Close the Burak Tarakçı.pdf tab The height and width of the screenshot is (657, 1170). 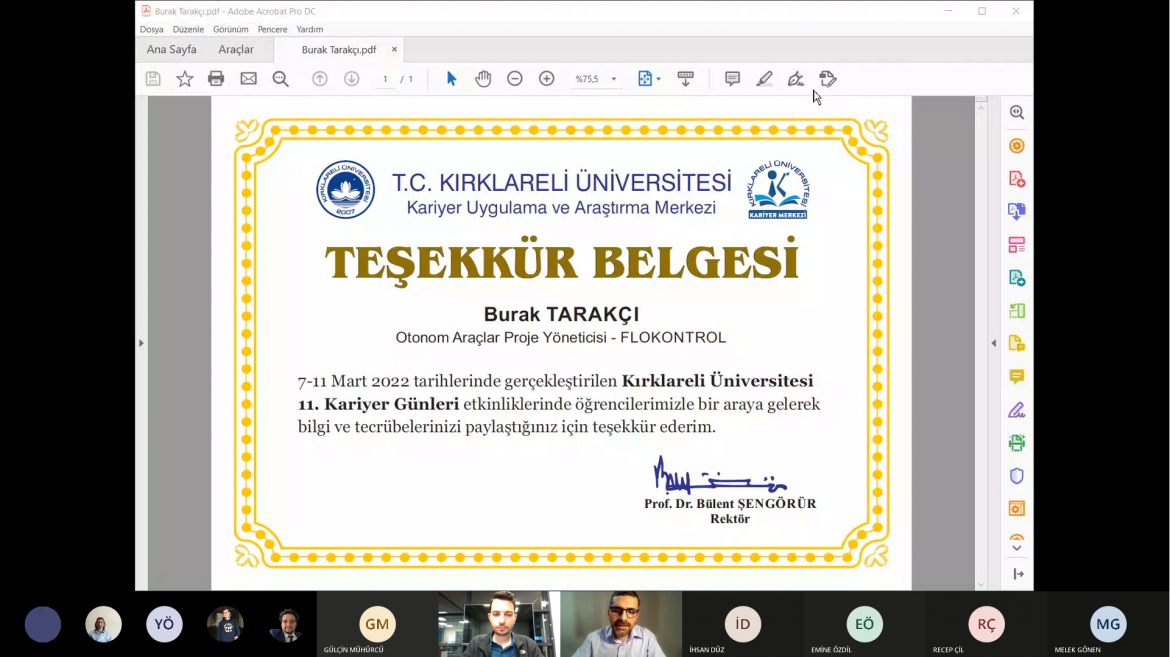tap(394, 49)
